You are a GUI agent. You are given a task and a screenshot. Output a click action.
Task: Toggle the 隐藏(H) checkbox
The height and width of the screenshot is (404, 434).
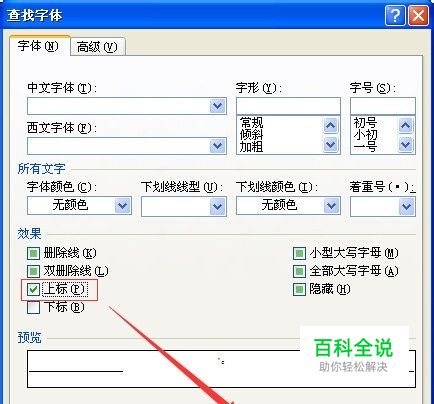(x=299, y=289)
